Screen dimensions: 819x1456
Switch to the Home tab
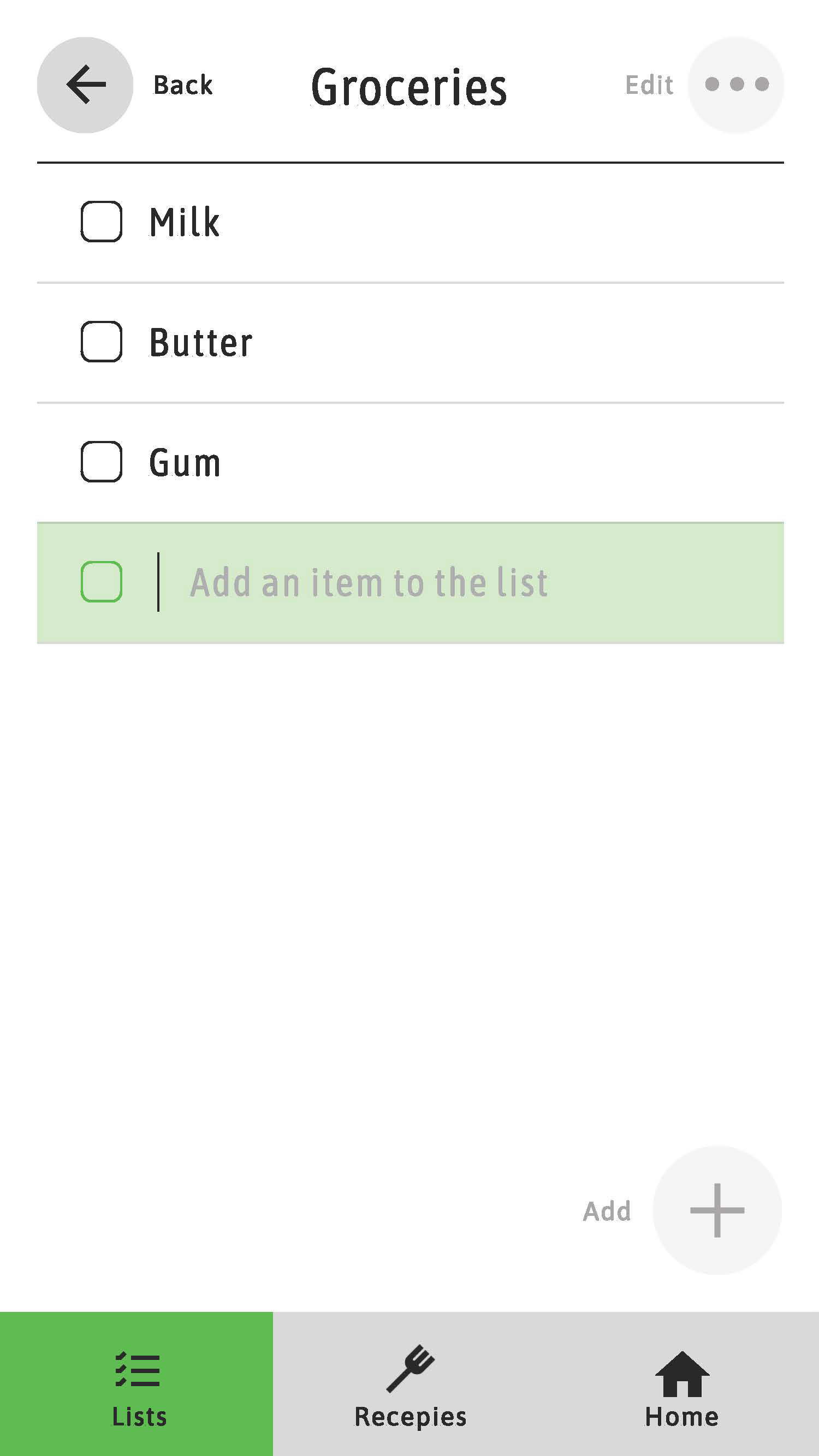[682, 1383]
